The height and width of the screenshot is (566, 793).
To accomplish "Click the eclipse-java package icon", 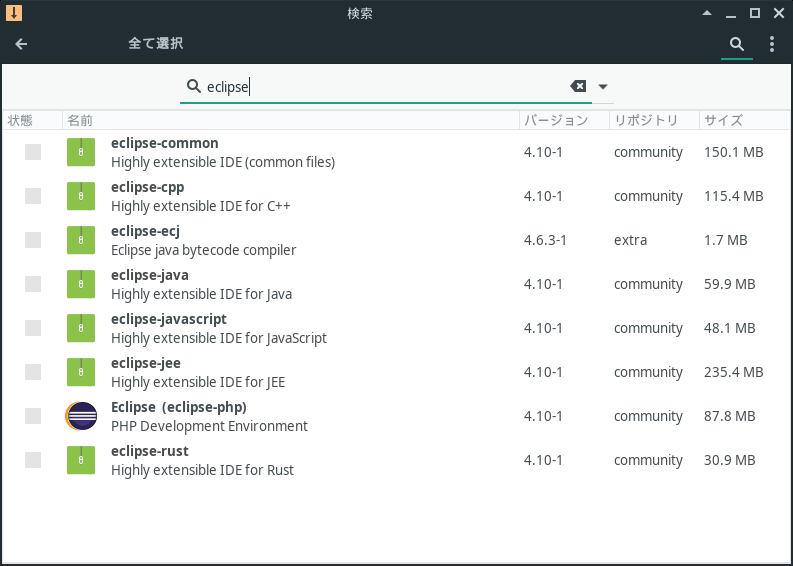I will coord(81,284).
